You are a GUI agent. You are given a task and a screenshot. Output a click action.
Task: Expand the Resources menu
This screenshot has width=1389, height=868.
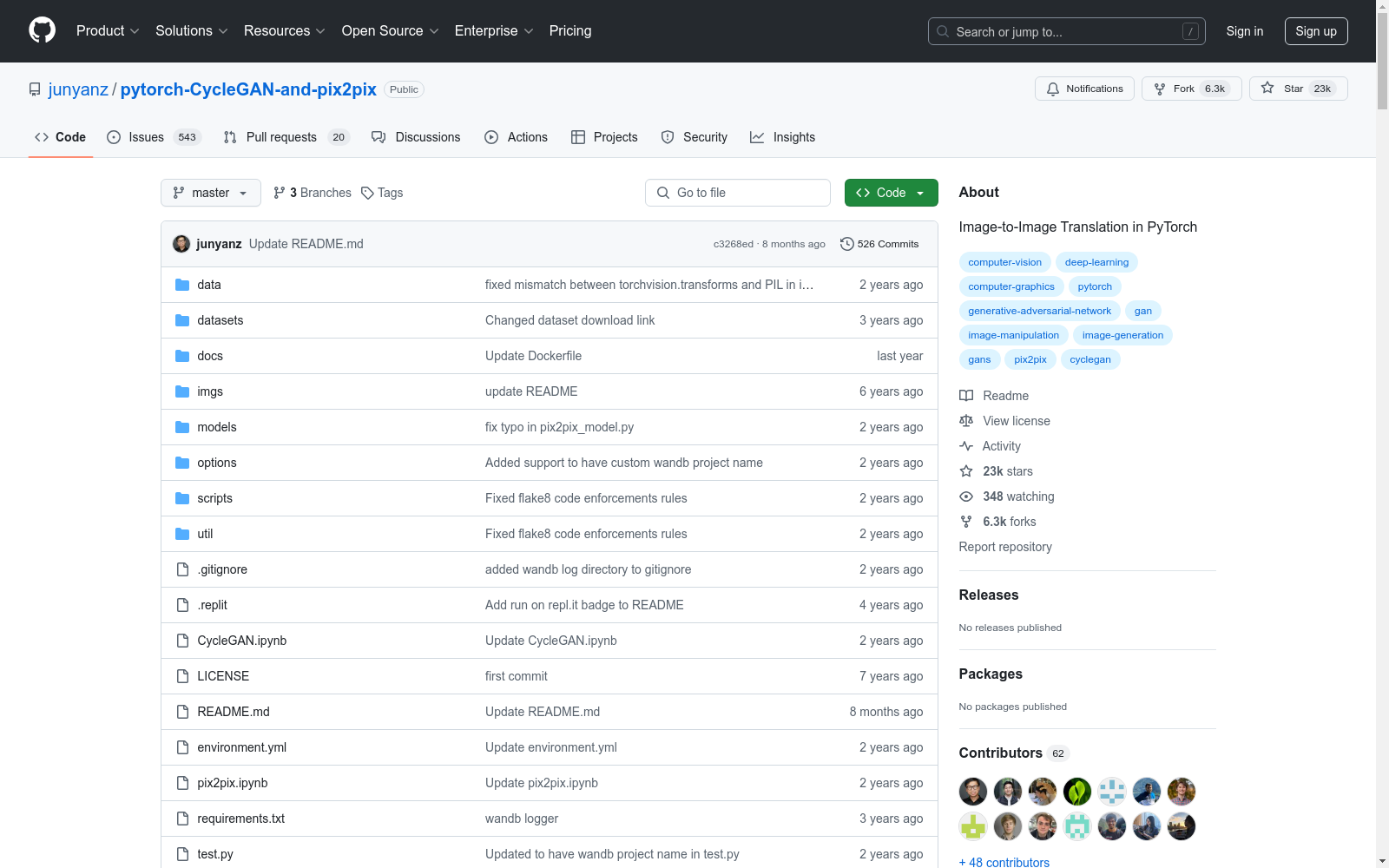[x=285, y=30]
